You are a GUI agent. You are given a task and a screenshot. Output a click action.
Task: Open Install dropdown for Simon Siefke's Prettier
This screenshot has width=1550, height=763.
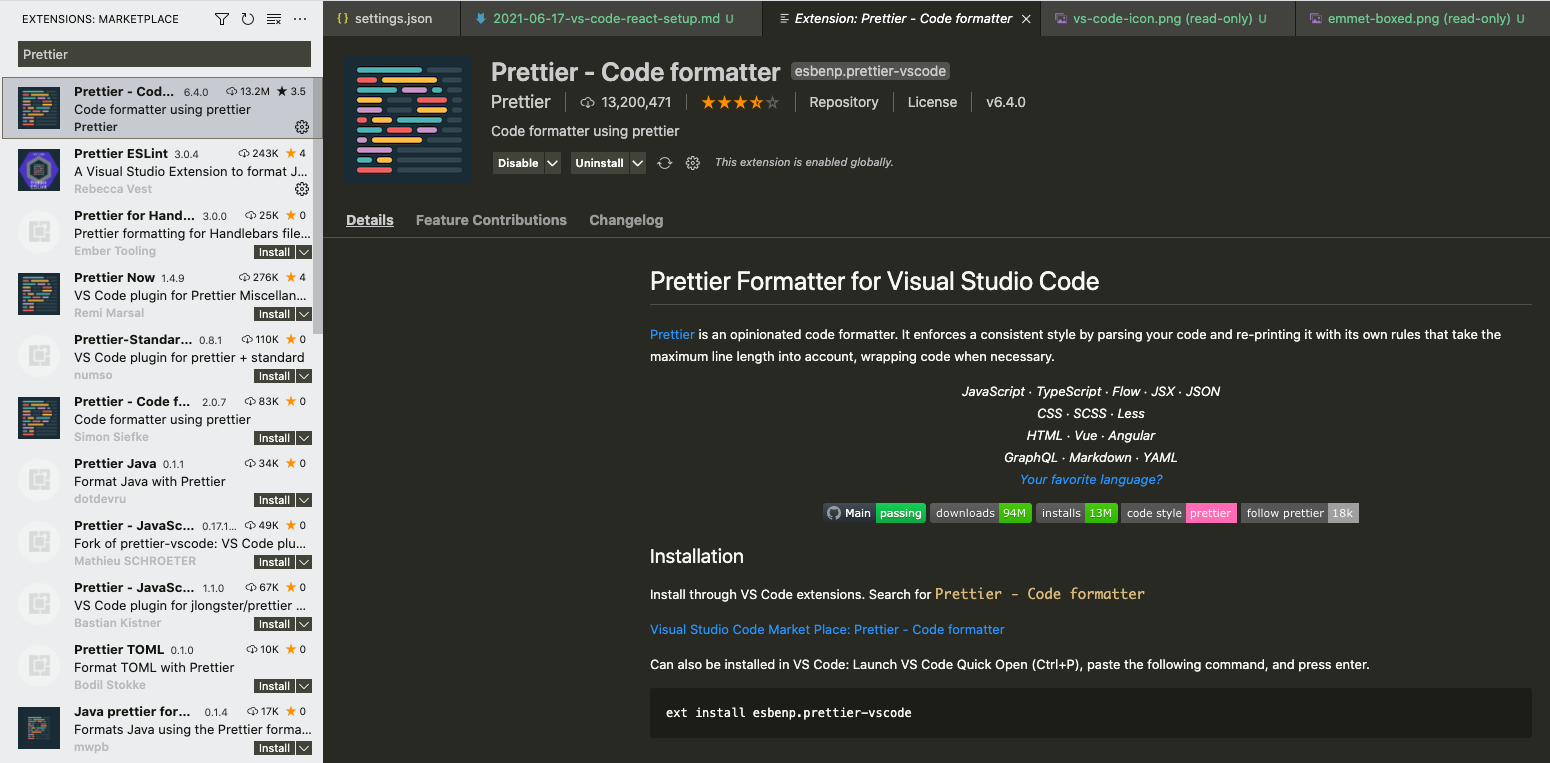304,438
